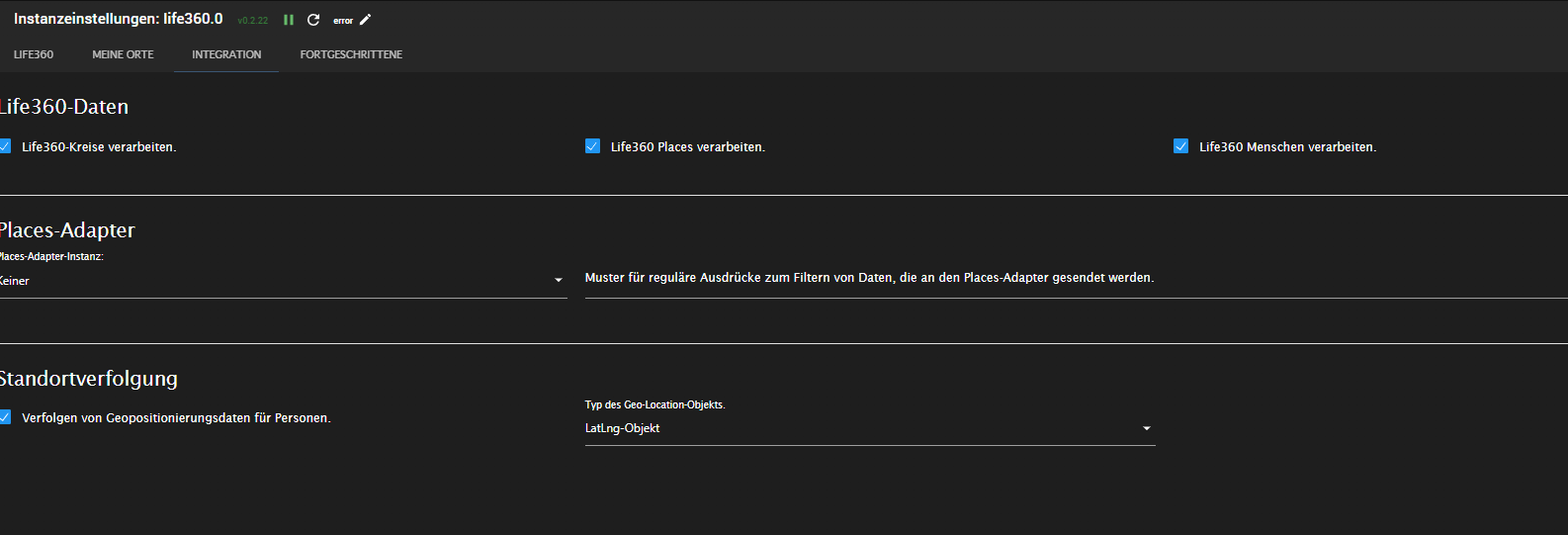Open the LIFE360 tab

pos(34,54)
